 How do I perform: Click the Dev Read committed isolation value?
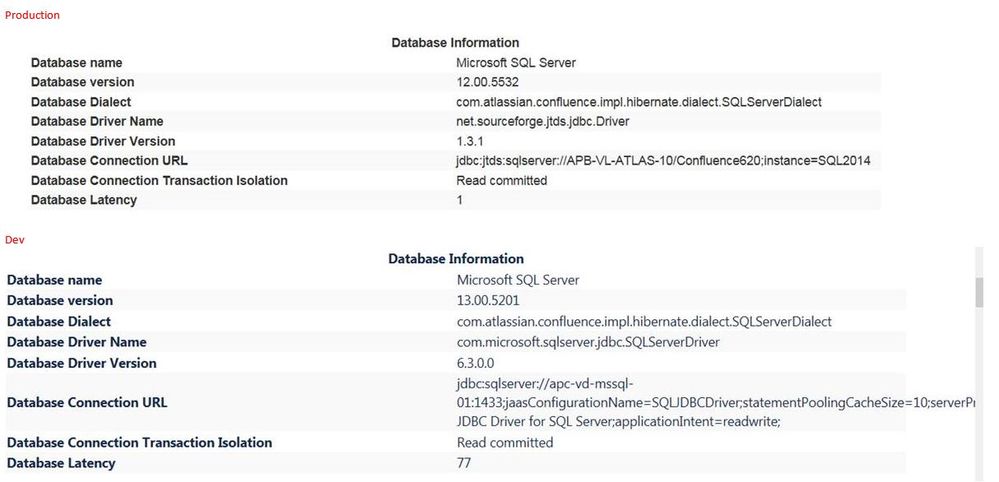pos(505,443)
